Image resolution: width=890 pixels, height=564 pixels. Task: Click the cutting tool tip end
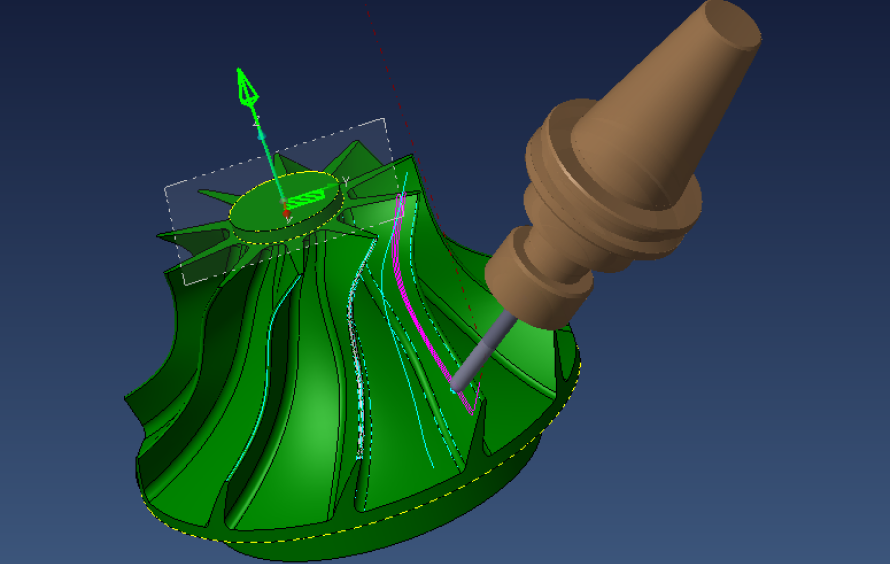tap(456, 385)
